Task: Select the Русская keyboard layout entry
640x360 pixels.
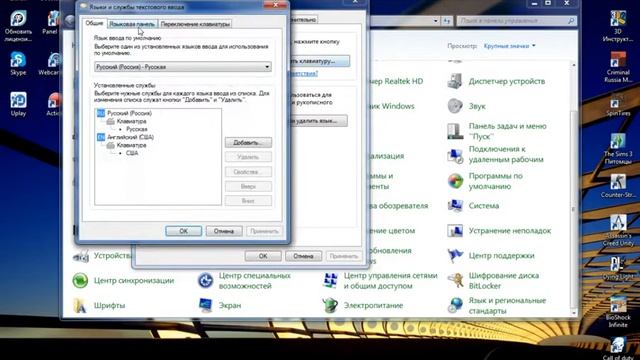Action: (137, 129)
